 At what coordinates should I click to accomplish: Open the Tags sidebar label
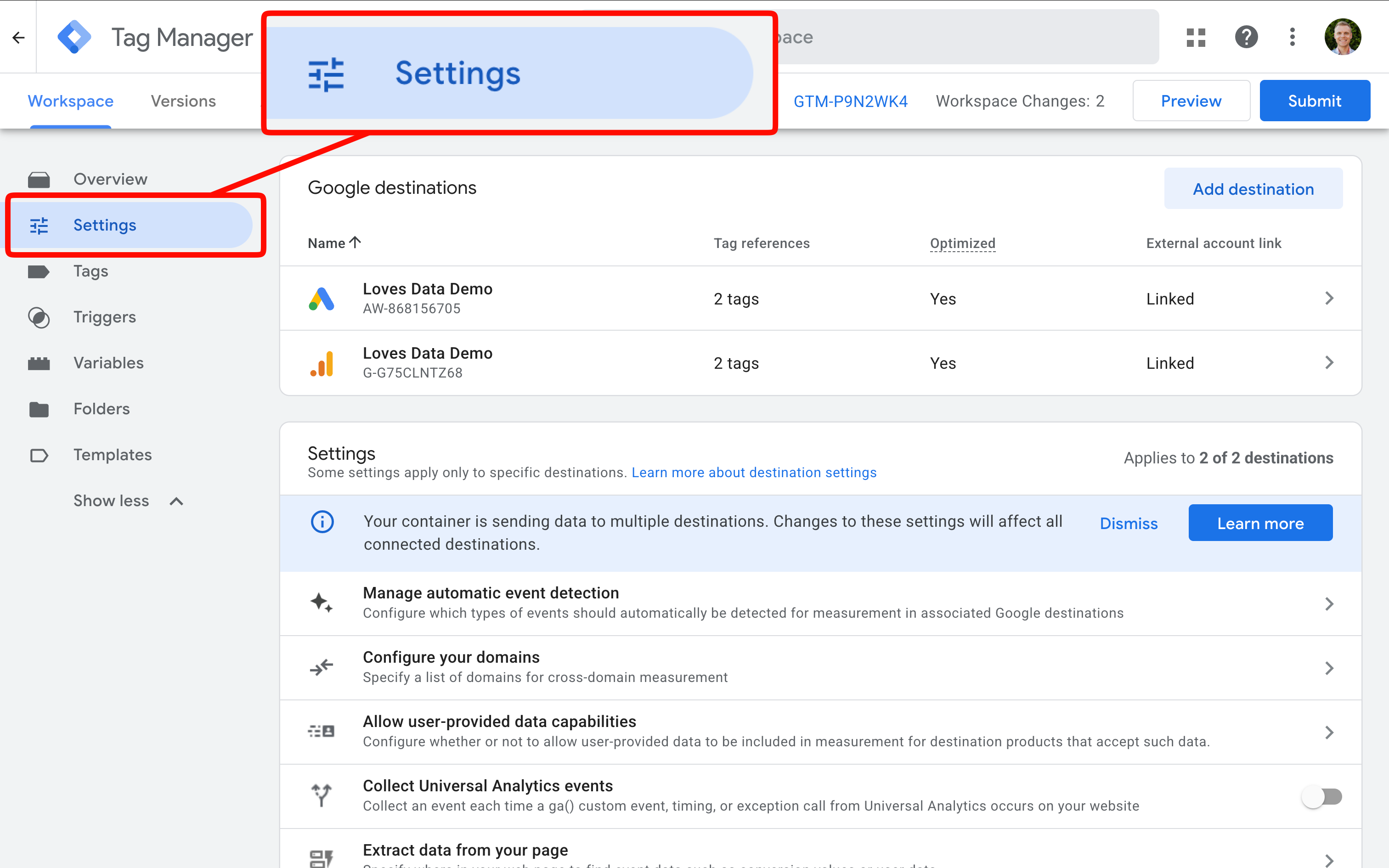pyautogui.click(x=90, y=271)
